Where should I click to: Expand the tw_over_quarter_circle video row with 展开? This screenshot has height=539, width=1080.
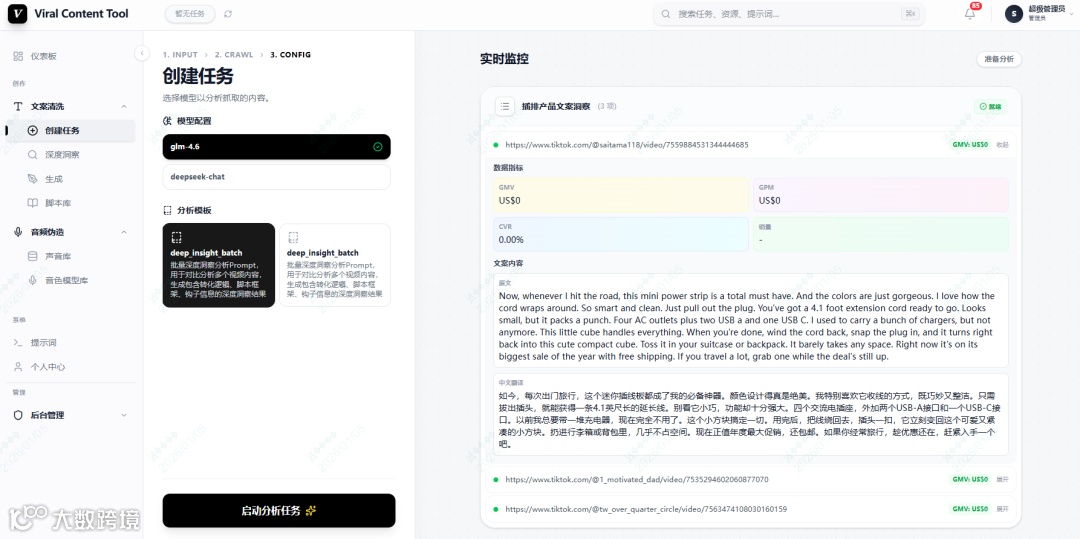tap(1002, 509)
